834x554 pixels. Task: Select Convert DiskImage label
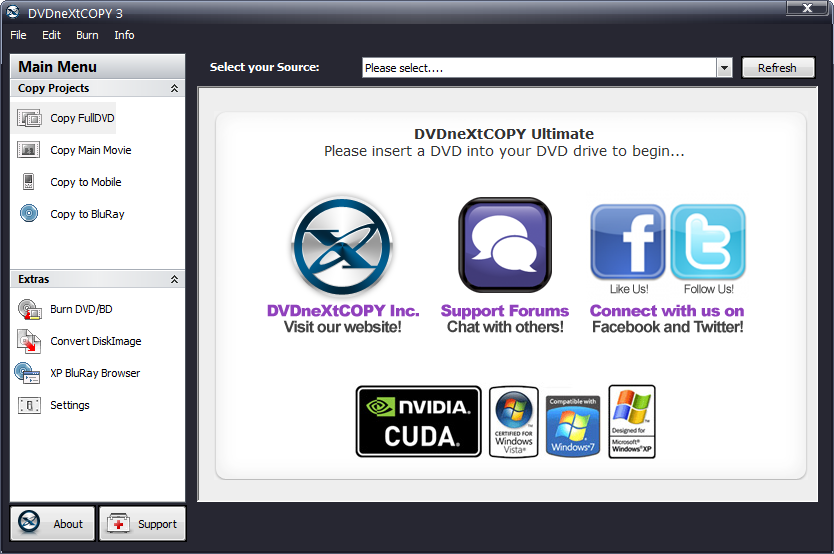(96, 341)
